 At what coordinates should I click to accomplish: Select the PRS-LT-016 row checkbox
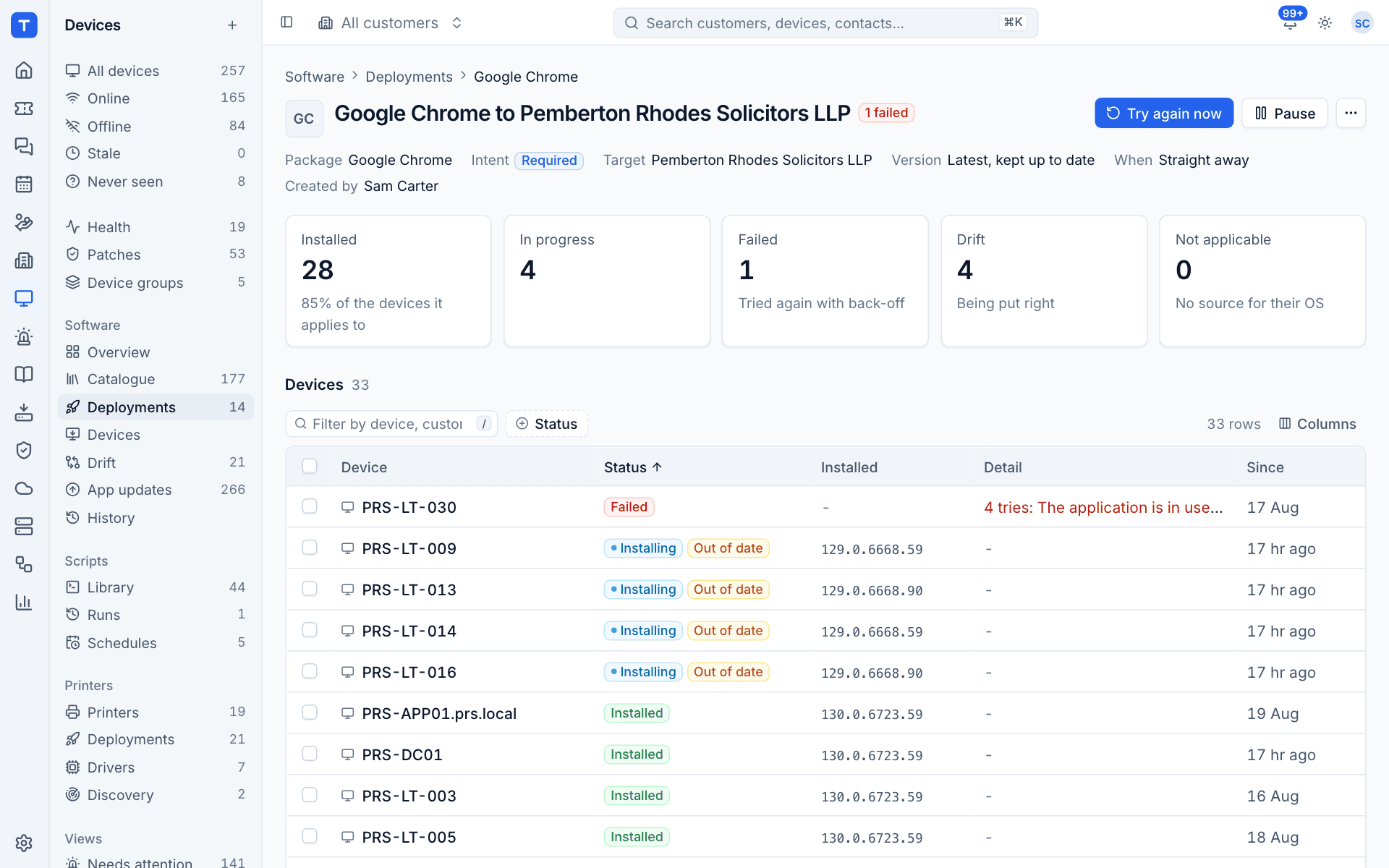[x=310, y=671]
